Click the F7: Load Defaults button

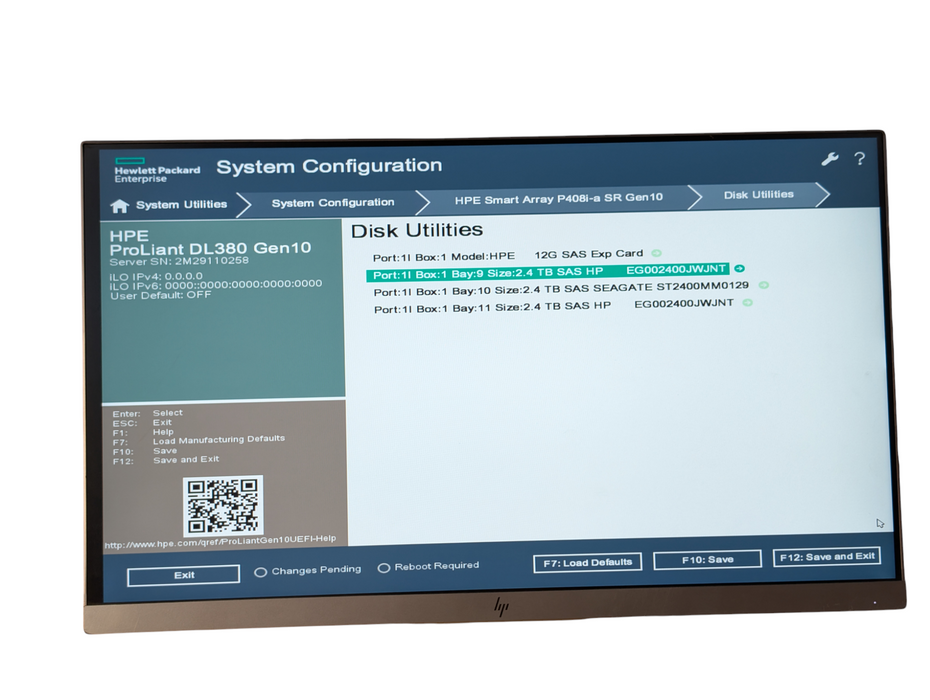(x=588, y=562)
